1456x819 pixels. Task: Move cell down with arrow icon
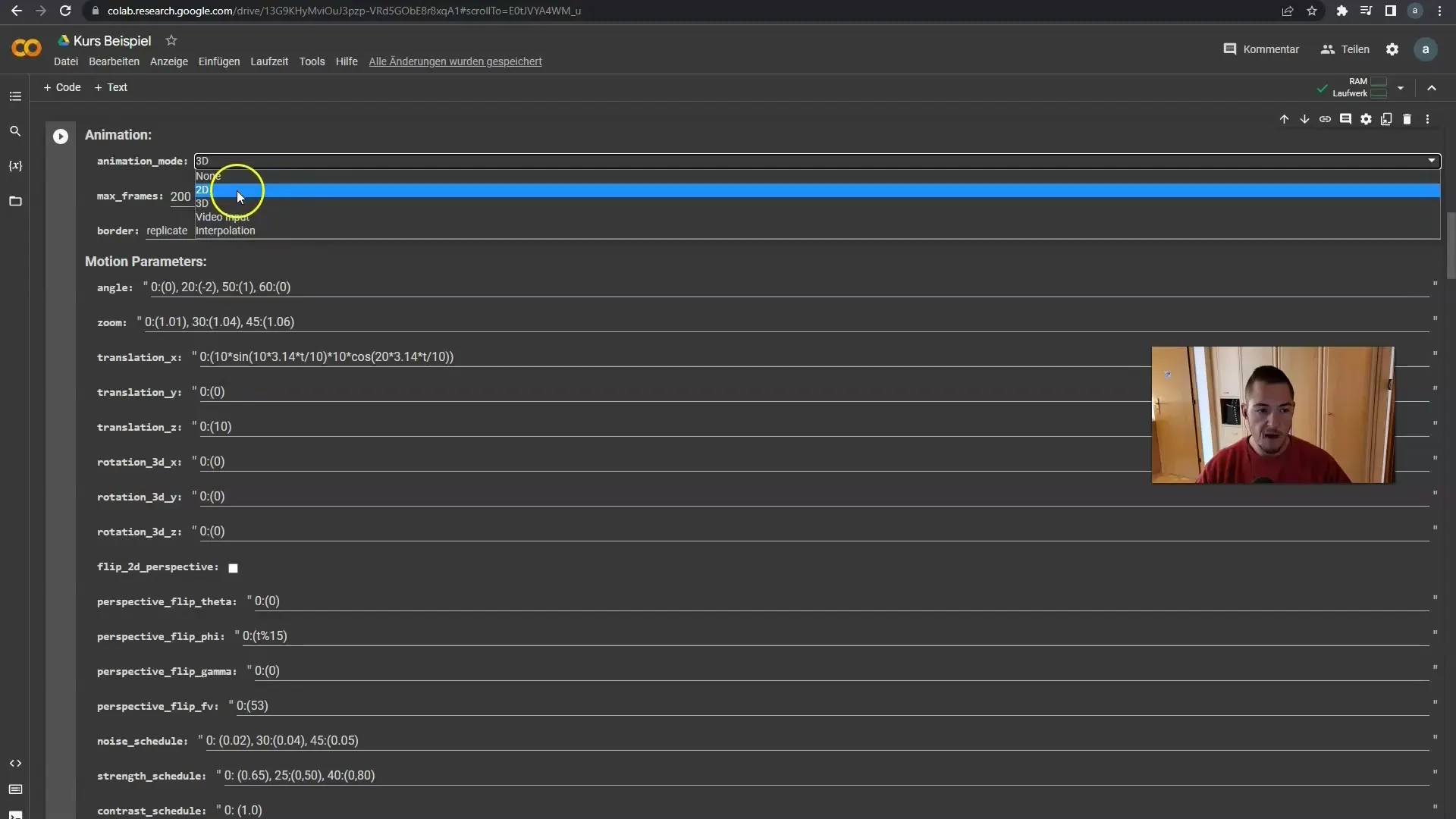[x=1304, y=119]
